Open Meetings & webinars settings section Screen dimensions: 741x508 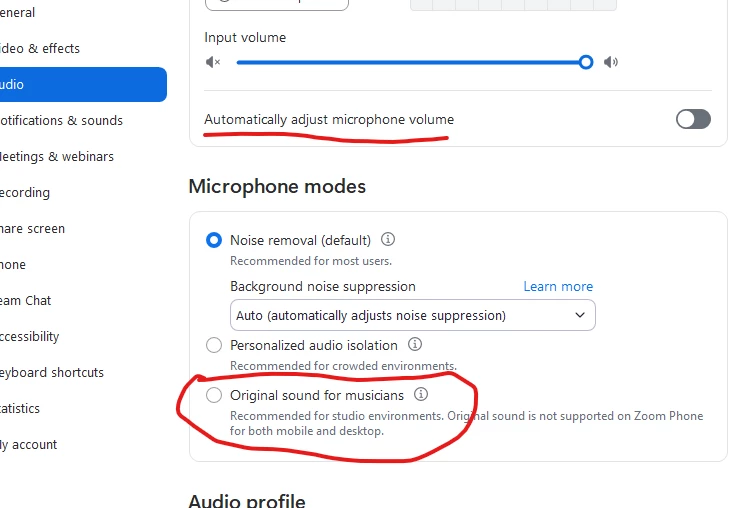(57, 156)
